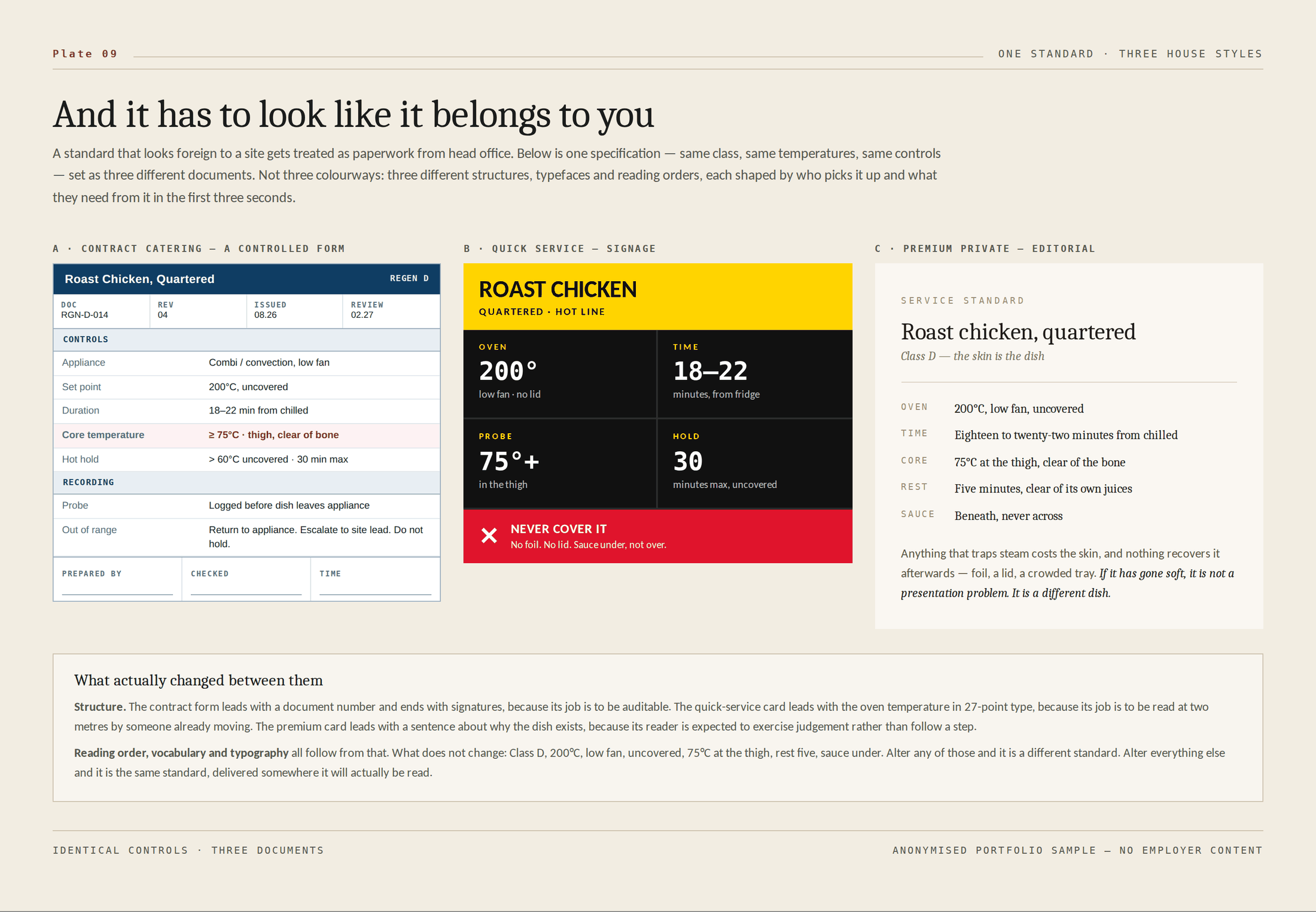Click the 'PREPARED BY' signature line
Viewport: 1316px width, 912px height.
(117, 594)
